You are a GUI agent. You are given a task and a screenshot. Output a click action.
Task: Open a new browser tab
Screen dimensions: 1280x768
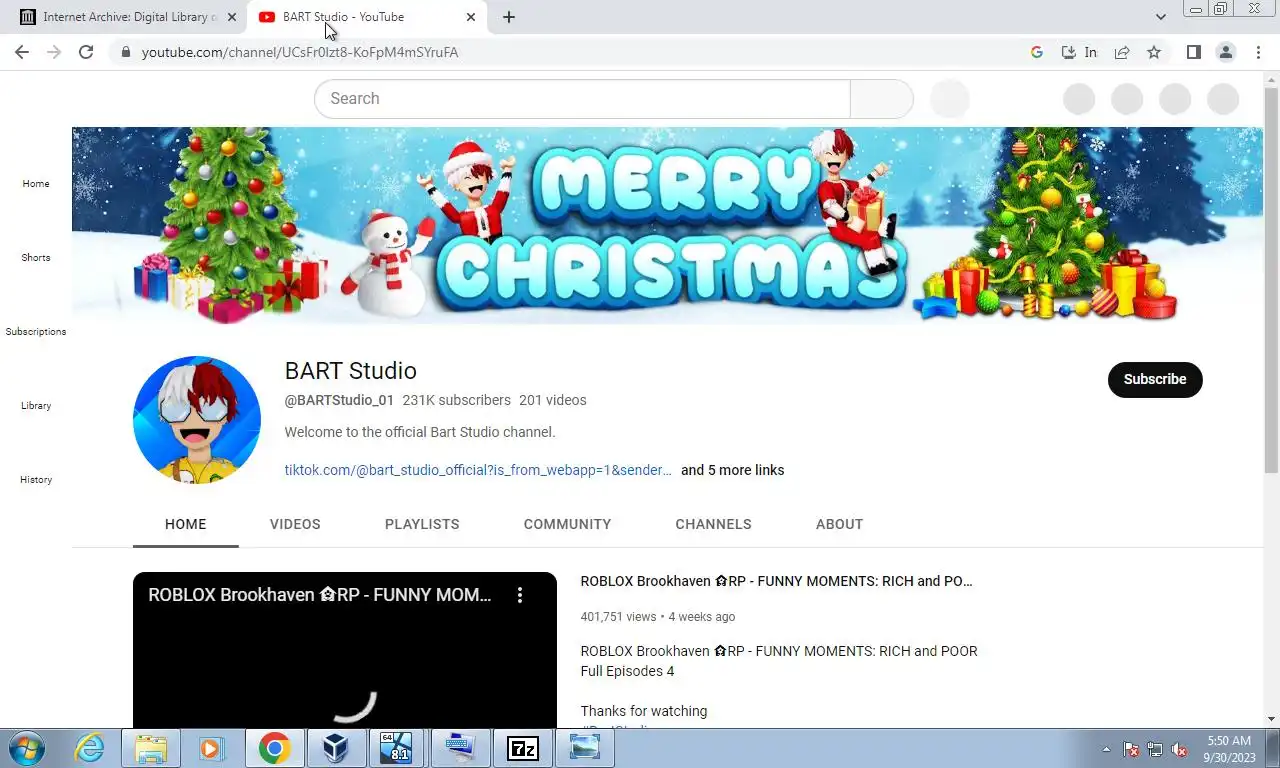click(x=509, y=17)
